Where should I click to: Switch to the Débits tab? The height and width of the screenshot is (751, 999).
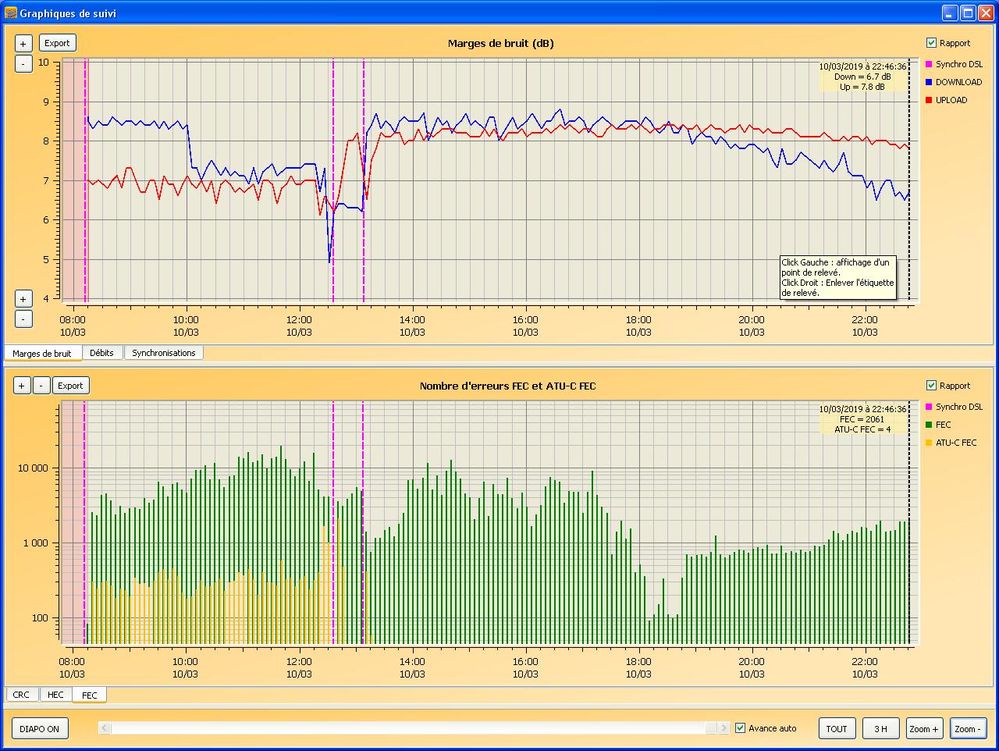click(101, 353)
